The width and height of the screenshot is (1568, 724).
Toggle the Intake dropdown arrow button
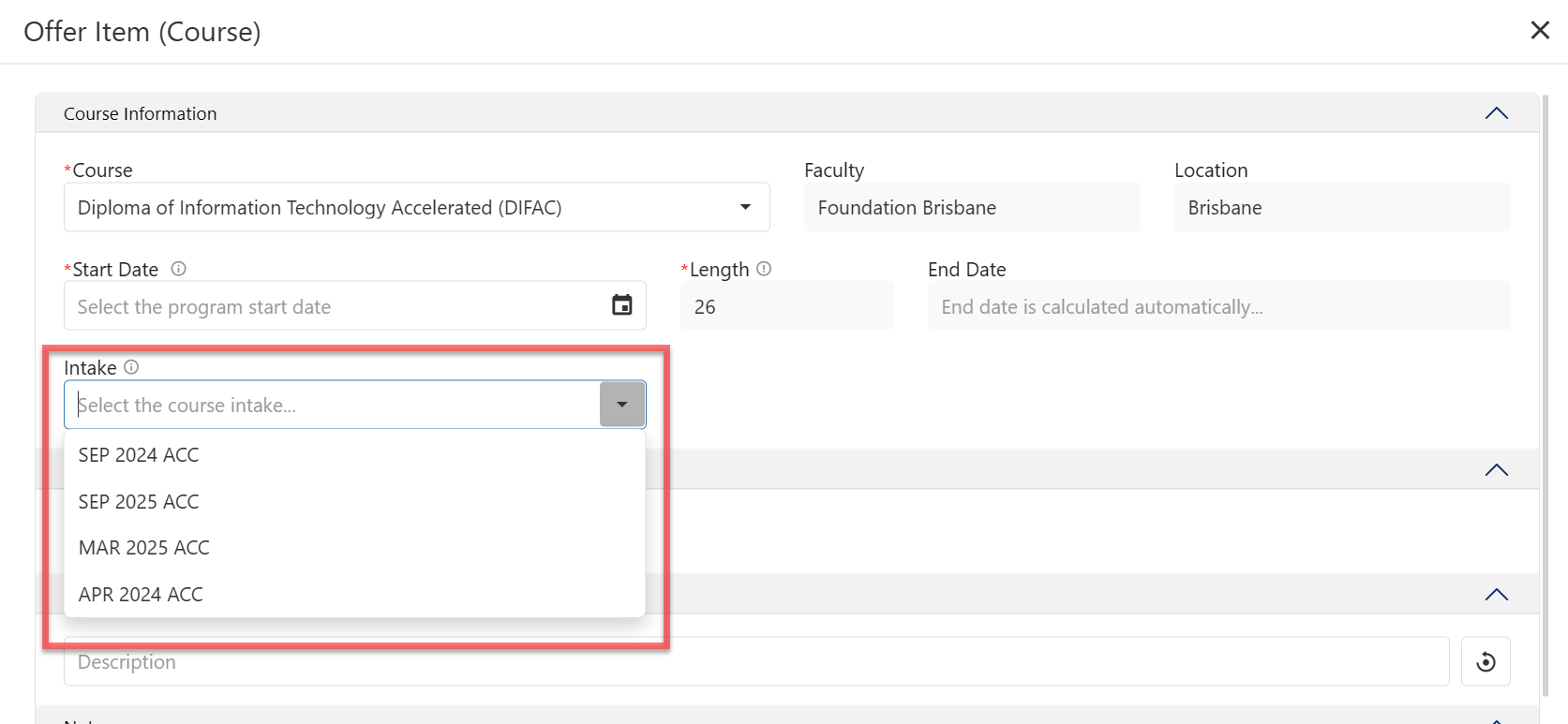[622, 405]
